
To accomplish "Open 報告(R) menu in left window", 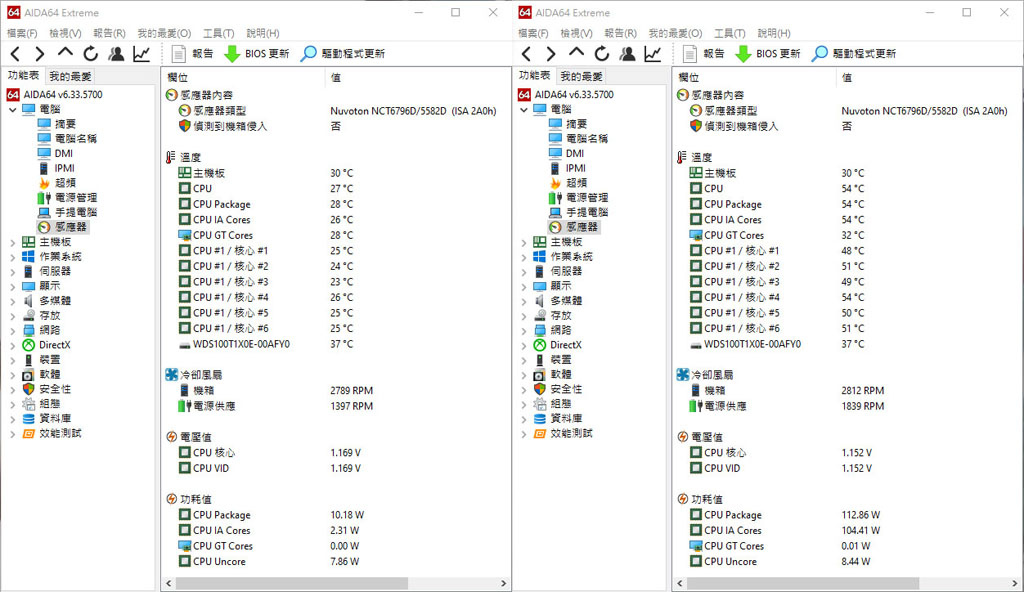I will [x=109, y=33].
